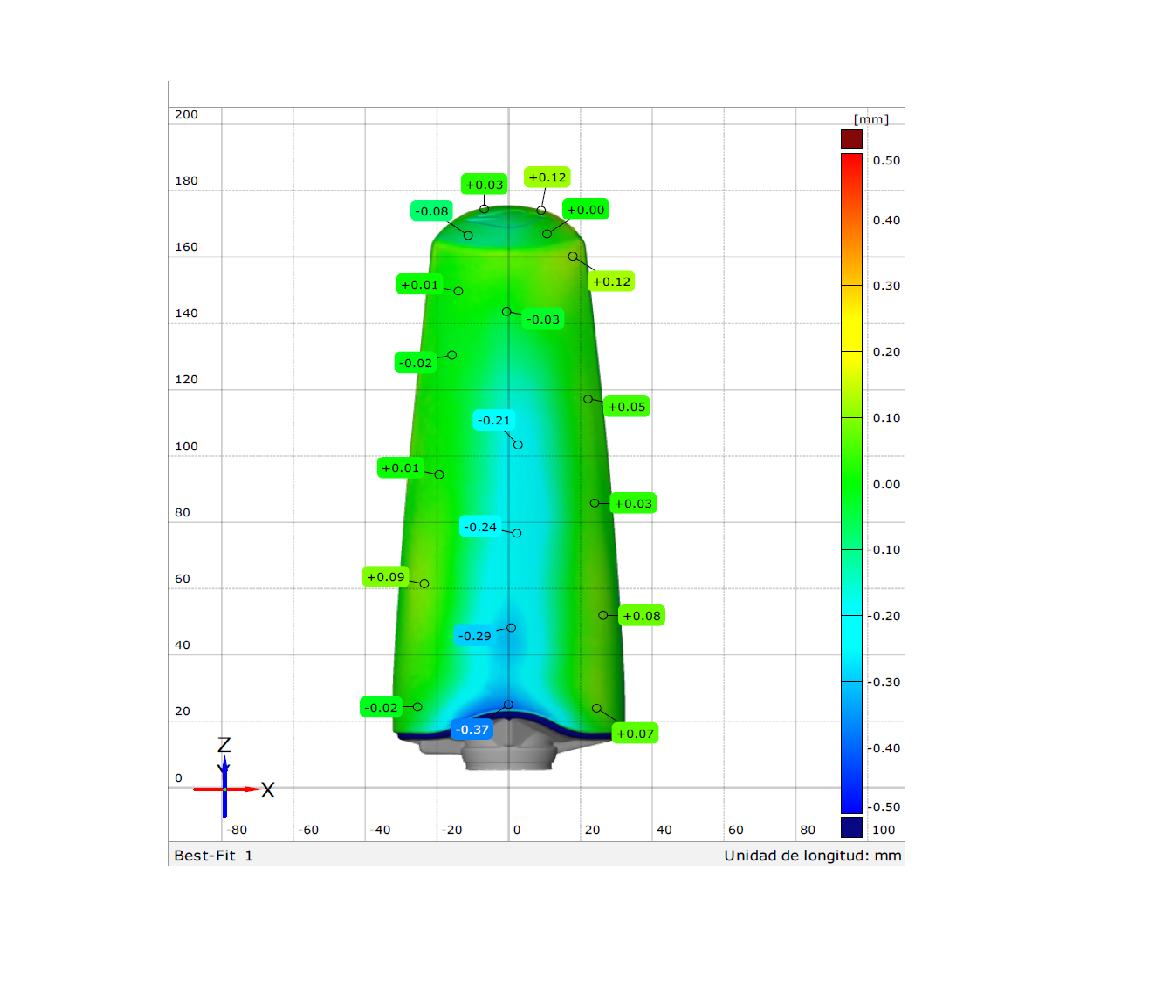Select the +0.00 deviation label
The height and width of the screenshot is (991, 1152).
[586, 209]
